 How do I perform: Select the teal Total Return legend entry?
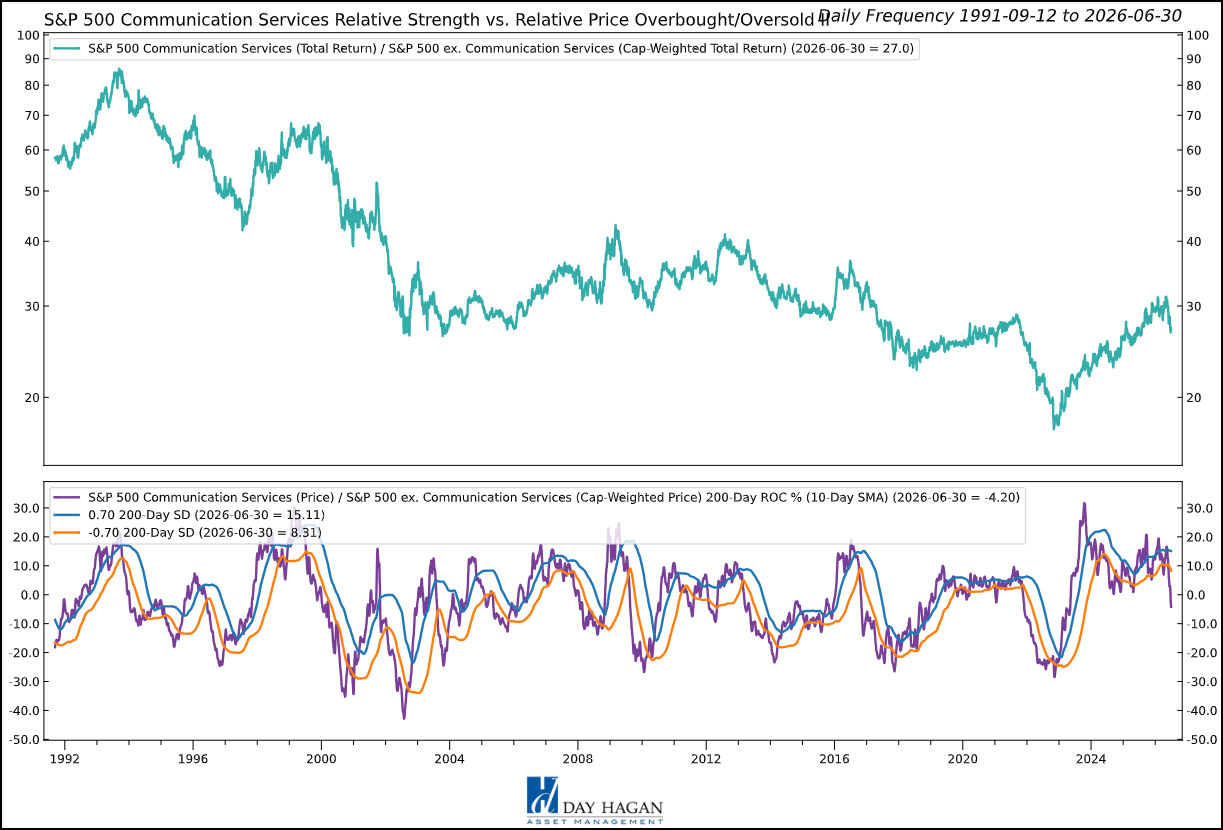[484, 47]
